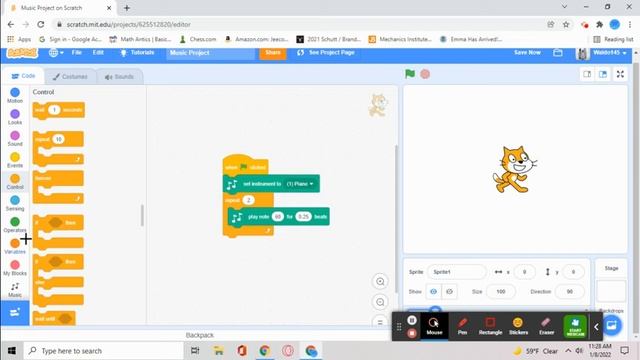
Task: Enter full screen stage mode
Action: point(620,74)
